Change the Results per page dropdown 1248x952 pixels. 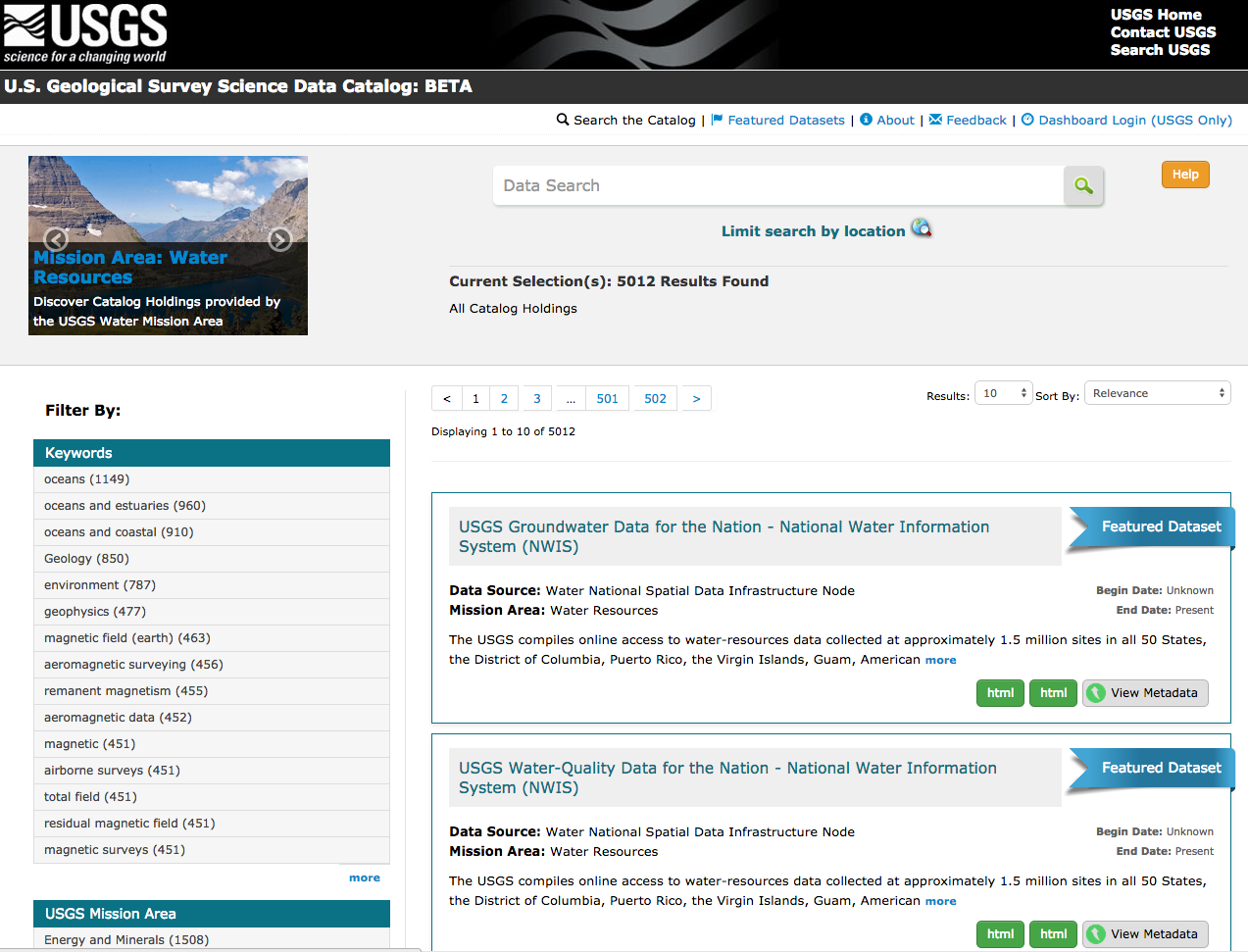[1002, 392]
